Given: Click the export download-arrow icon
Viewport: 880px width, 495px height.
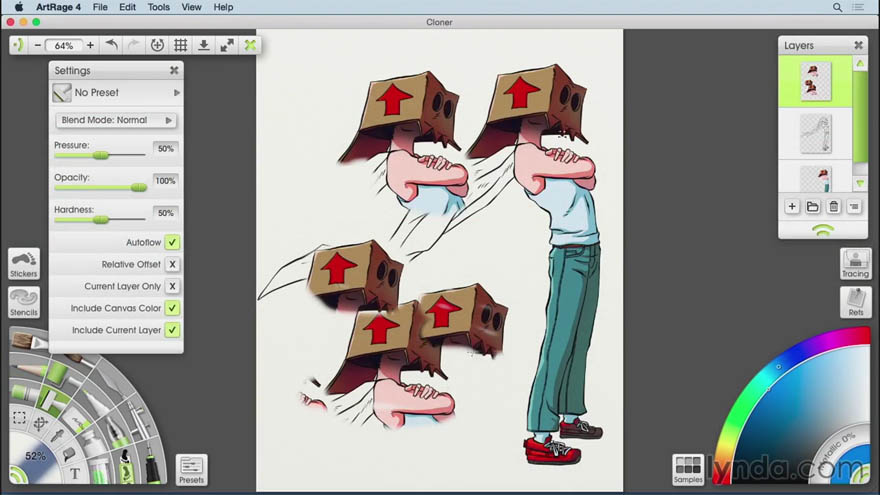Looking at the screenshot, I should (204, 45).
